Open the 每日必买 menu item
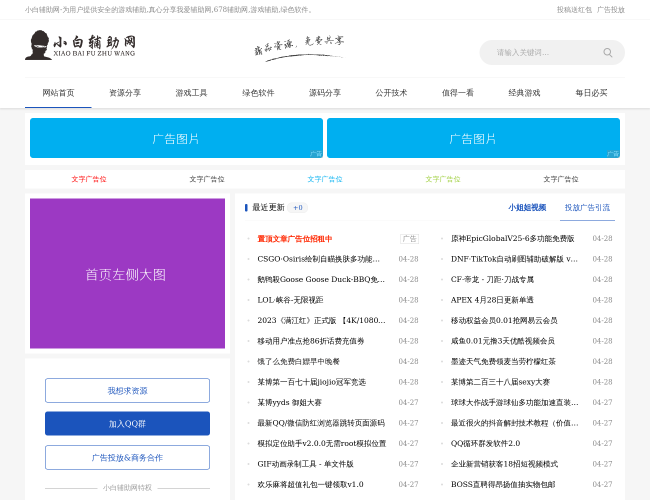 point(592,93)
